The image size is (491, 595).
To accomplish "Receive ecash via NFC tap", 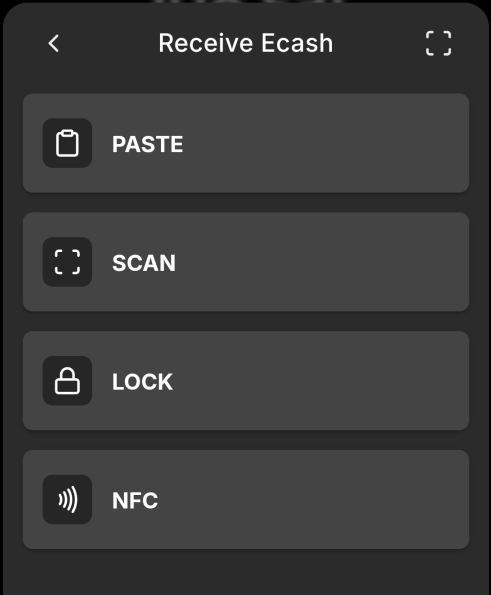I will pos(246,499).
